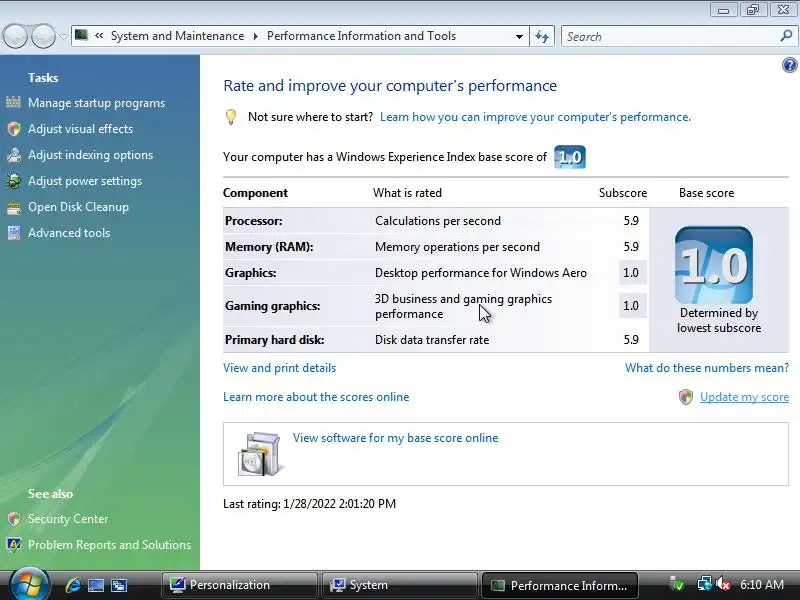Open the Help question mark icon
This screenshot has width=800, height=600.
pos(789,65)
